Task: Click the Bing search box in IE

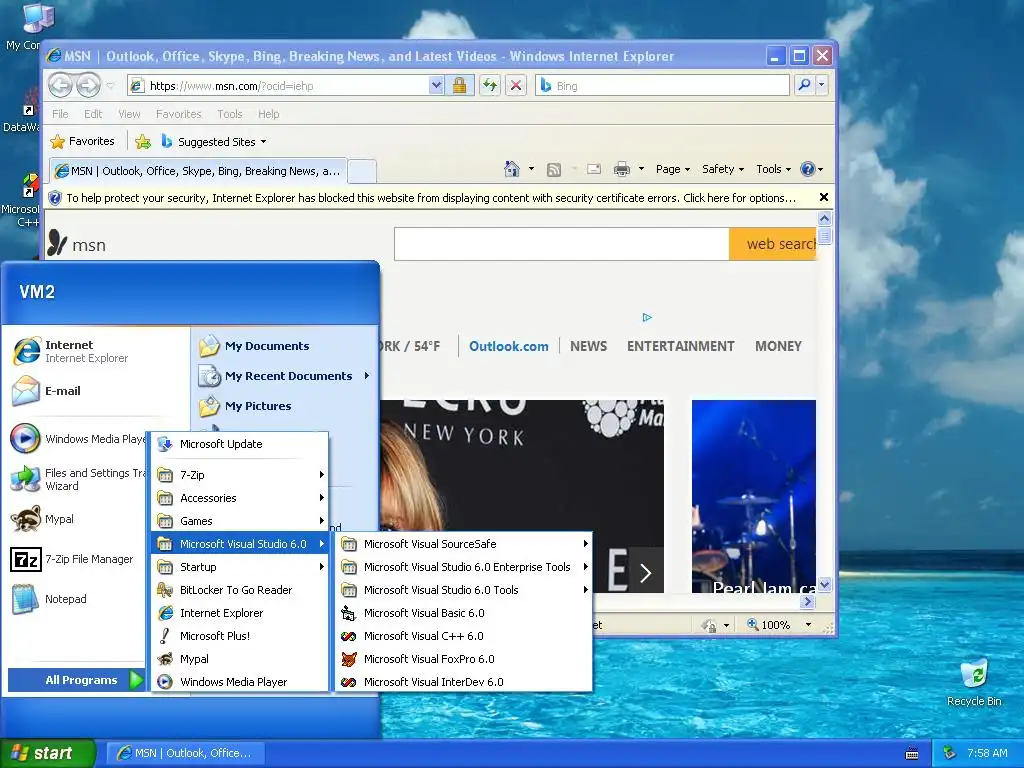Action: (x=662, y=86)
